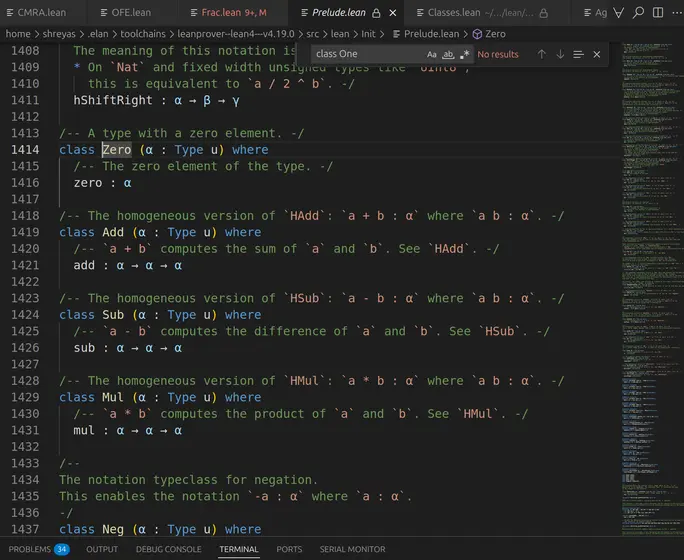This screenshot has height=560, width=684.
Task: Toggle Find in Selection icon
Action: (x=578, y=54)
